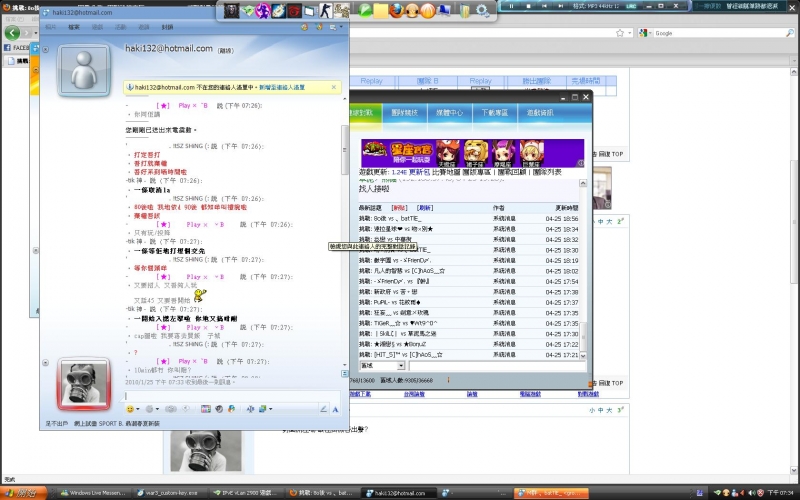Bookmark the page using the star icon
Screen dimensions: 800x500
[x=621, y=33]
